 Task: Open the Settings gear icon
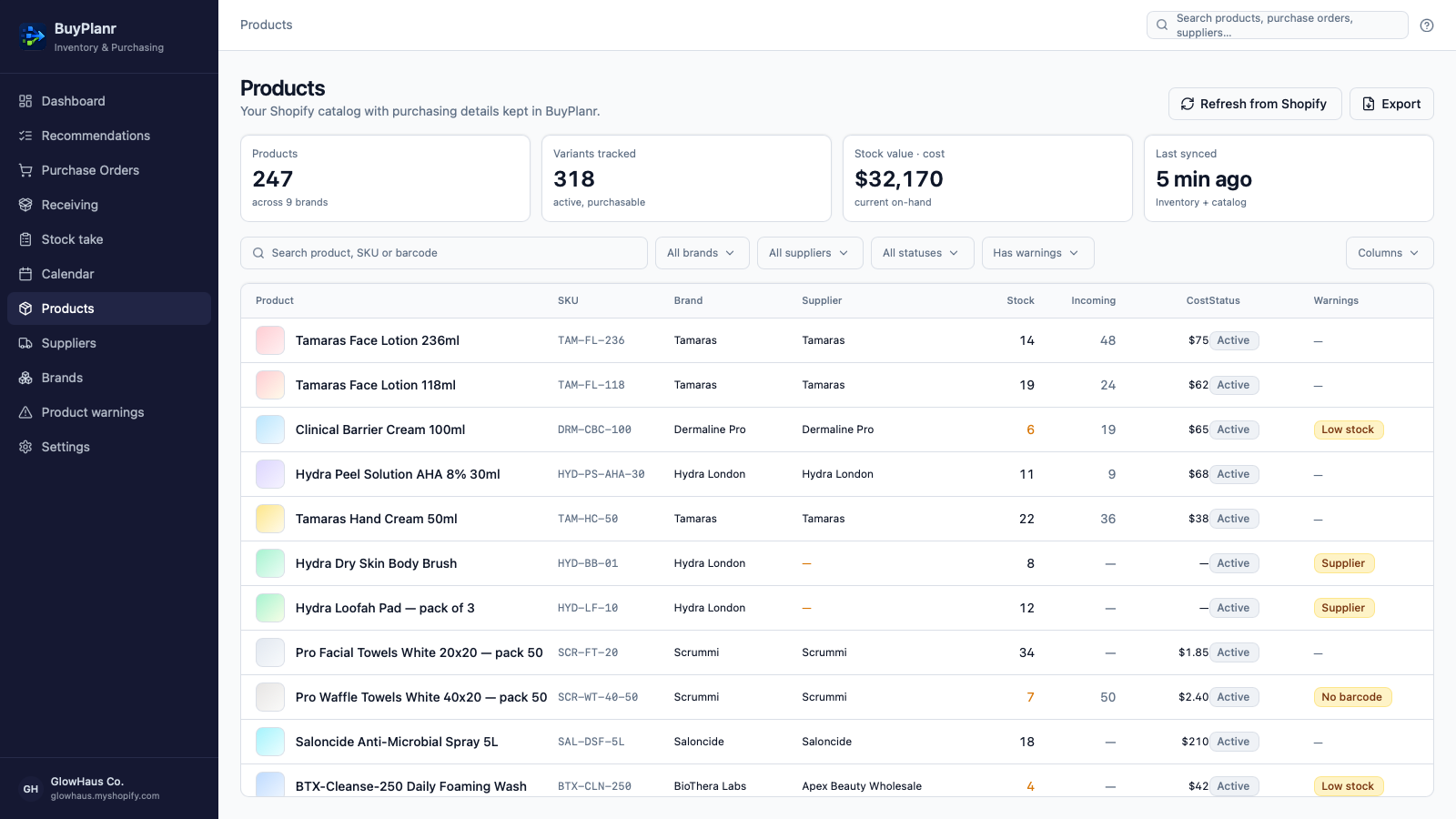(x=25, y=447)
